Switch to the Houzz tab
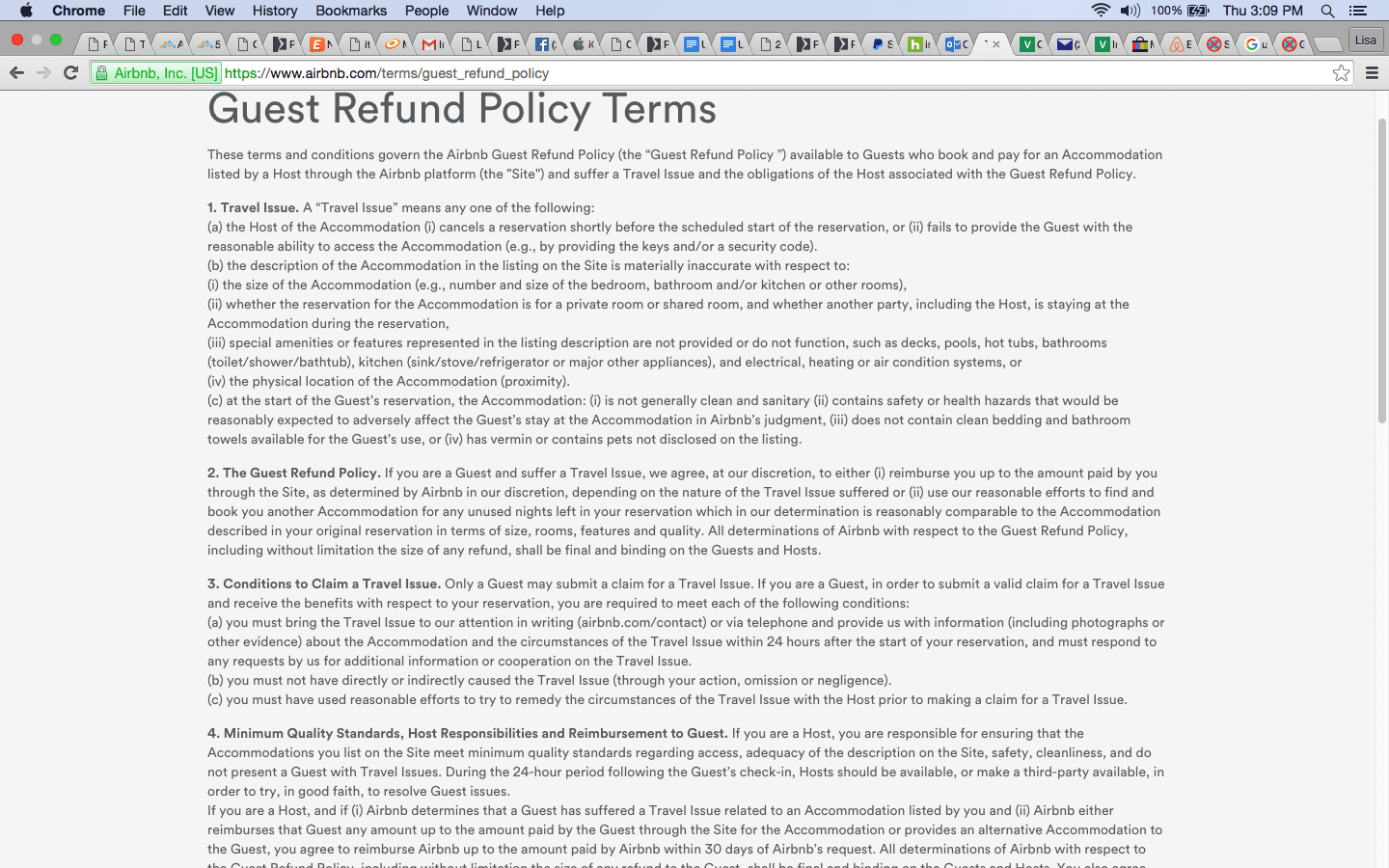This screenshot has height=868, width=1389. coord(918,44)
